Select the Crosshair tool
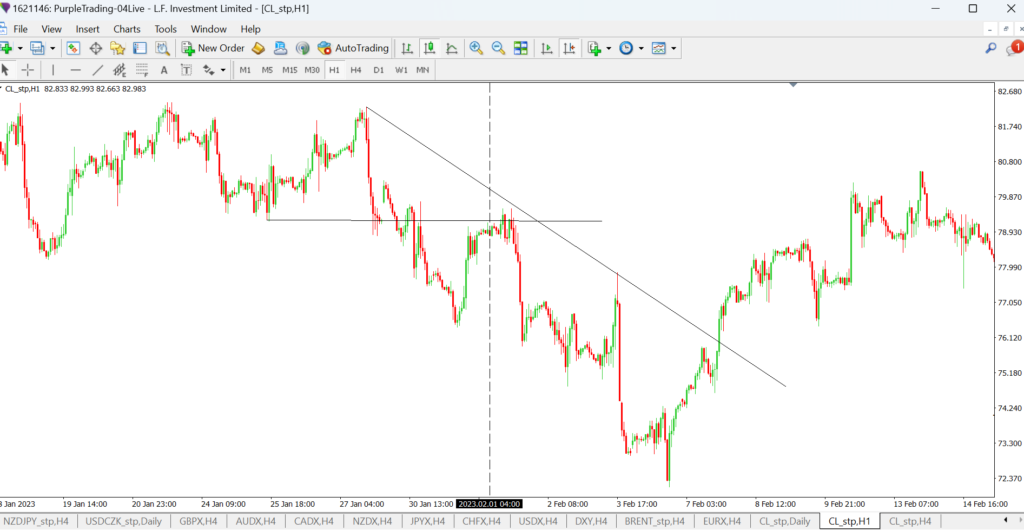Image resolution: width=1024 pixels, height=530 pixels. [27, 70]
